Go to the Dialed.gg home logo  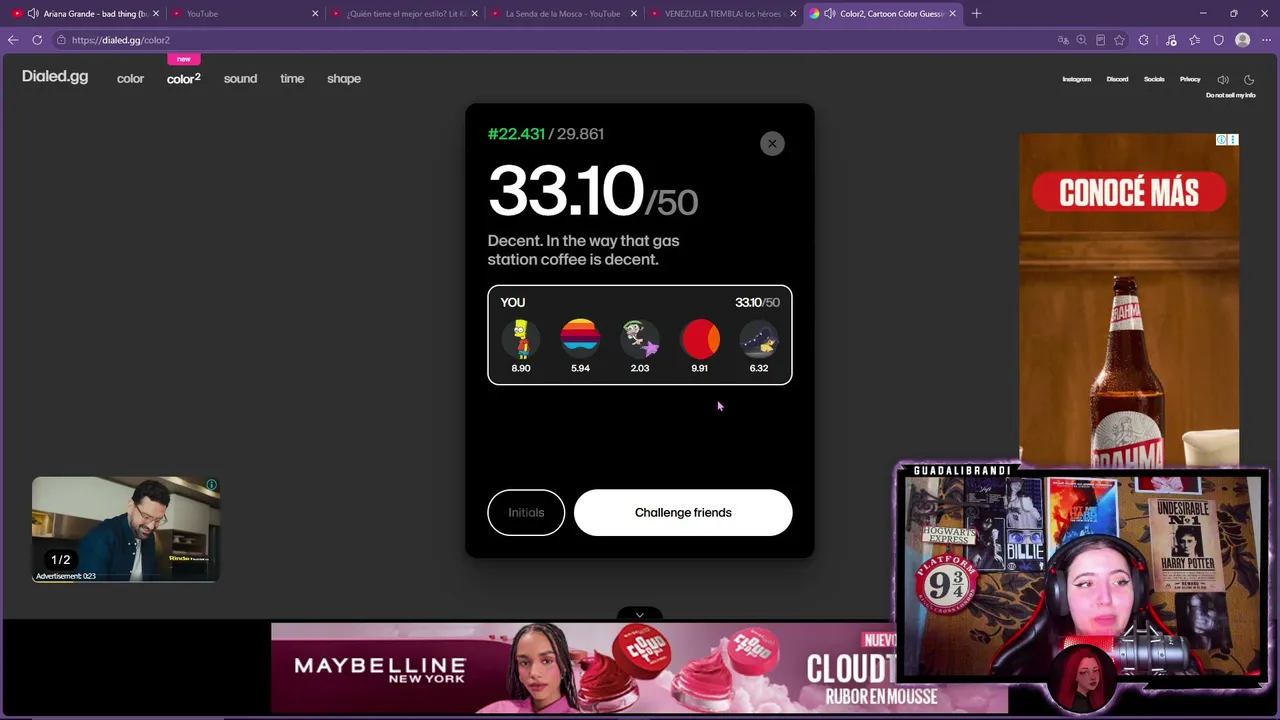(55, 76)
